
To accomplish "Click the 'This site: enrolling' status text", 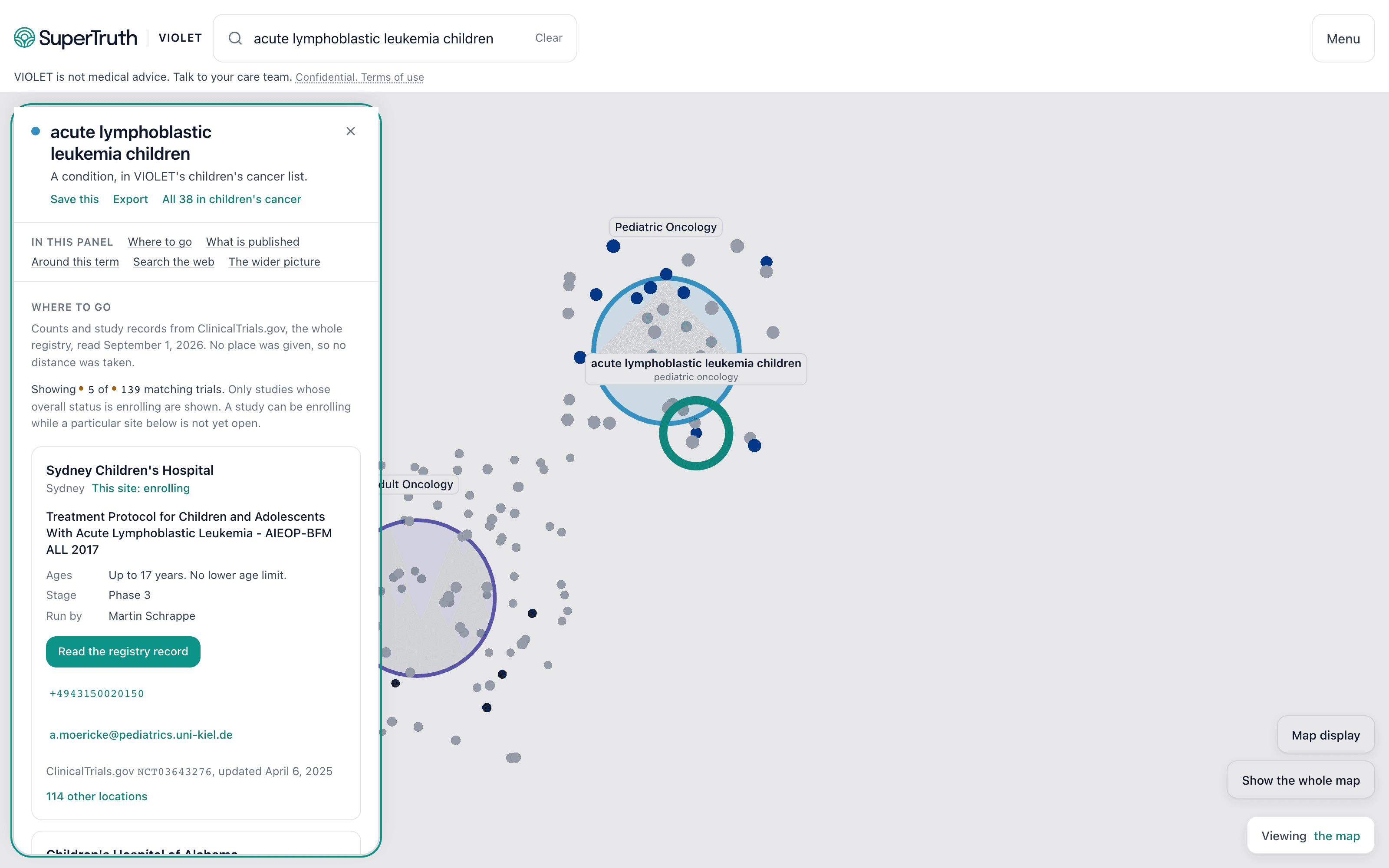I will click(141, 489).
